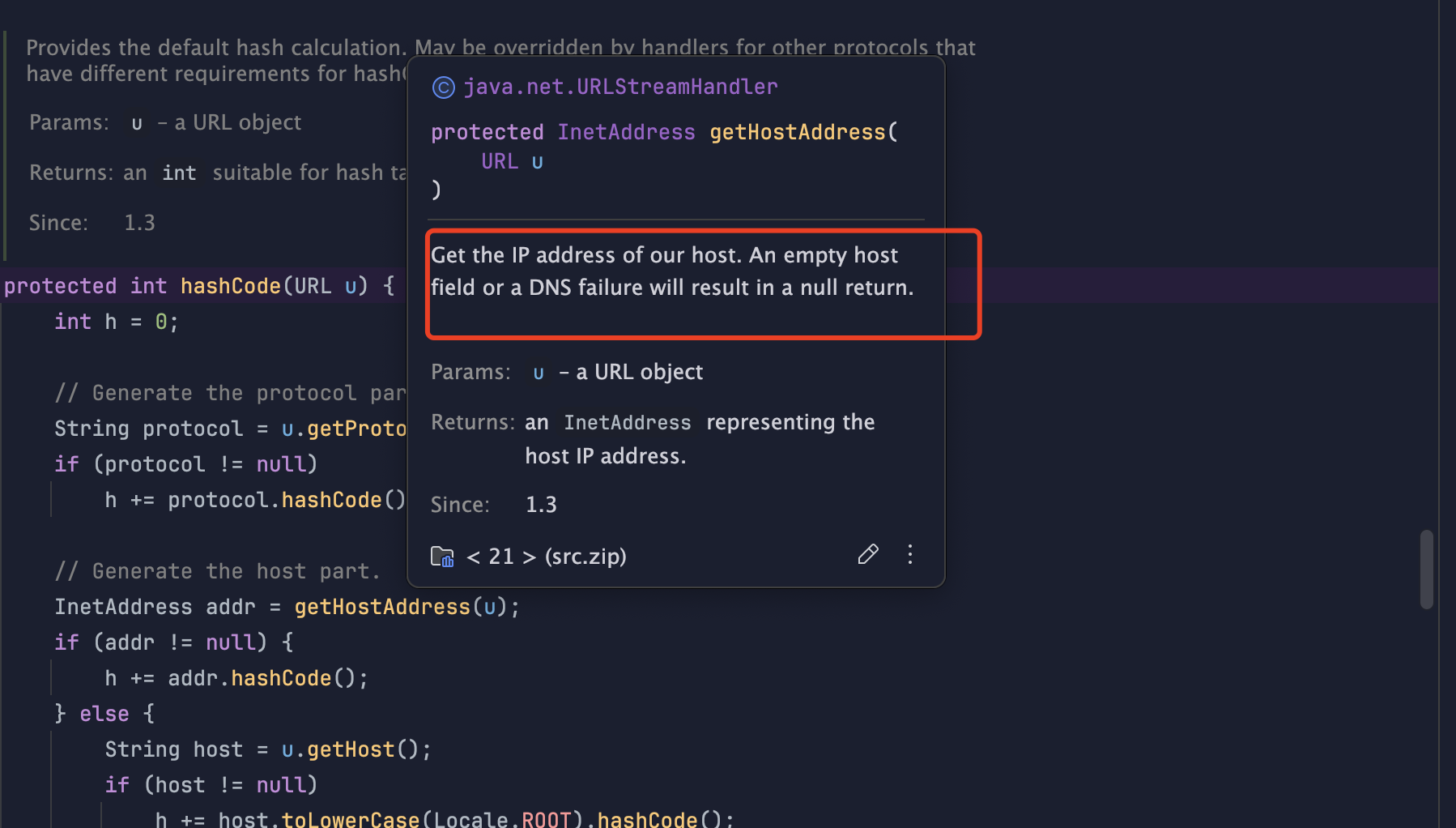Screen dimensions: 1456x828
Task: Click u.getHost() call in the editor
Action: 350,749
